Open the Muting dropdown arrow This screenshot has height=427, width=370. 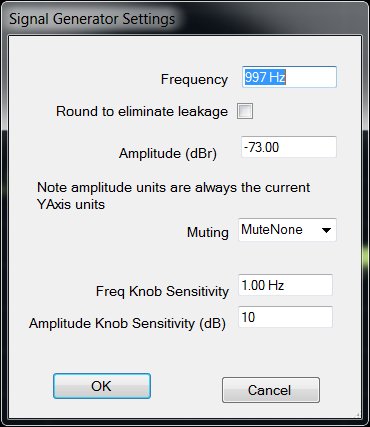click(x=326, y=230)
